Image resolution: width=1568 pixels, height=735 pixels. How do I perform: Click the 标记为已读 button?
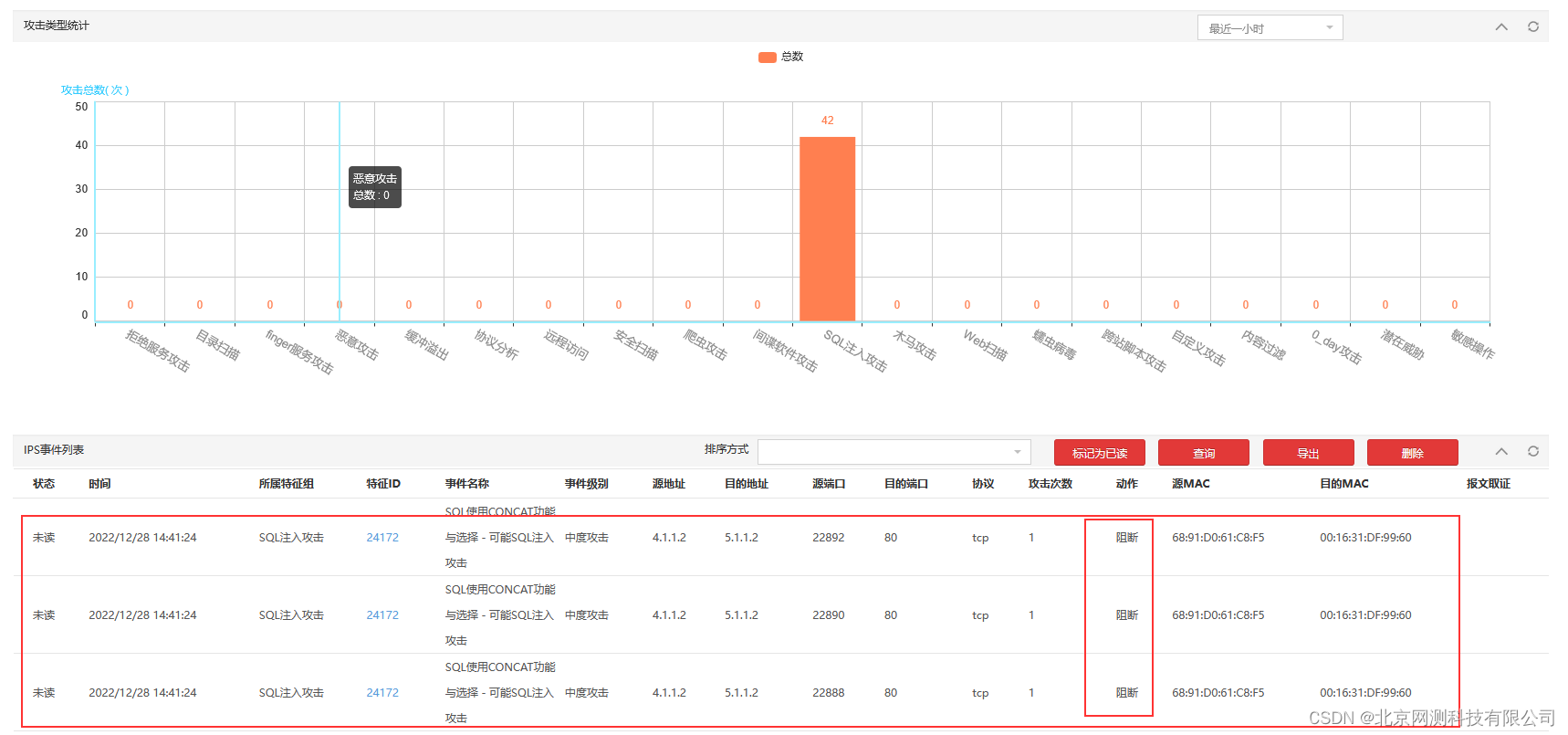click(x=1099, y=453)
